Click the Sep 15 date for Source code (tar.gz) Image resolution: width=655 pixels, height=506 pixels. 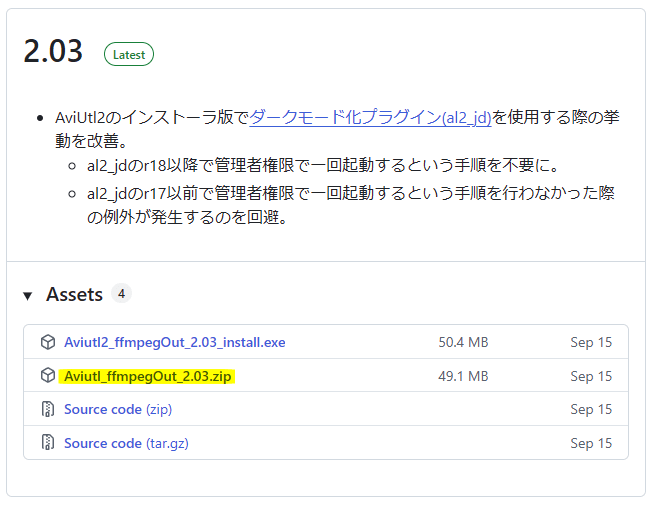tap(591, 442)
